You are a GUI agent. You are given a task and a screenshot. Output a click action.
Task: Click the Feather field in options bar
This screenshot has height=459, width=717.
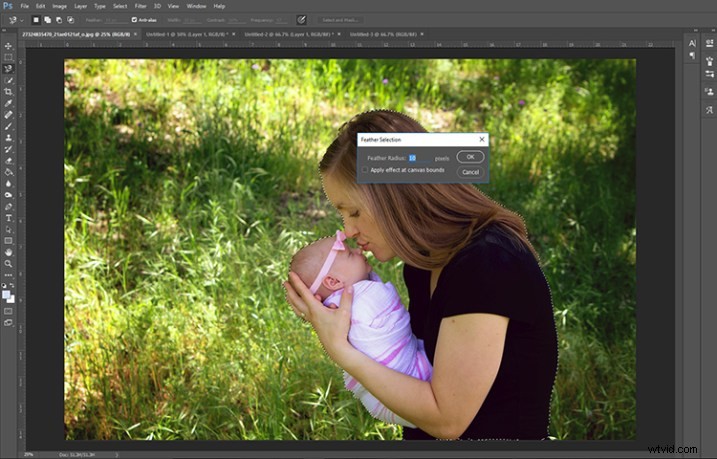[x=116, y=20]
